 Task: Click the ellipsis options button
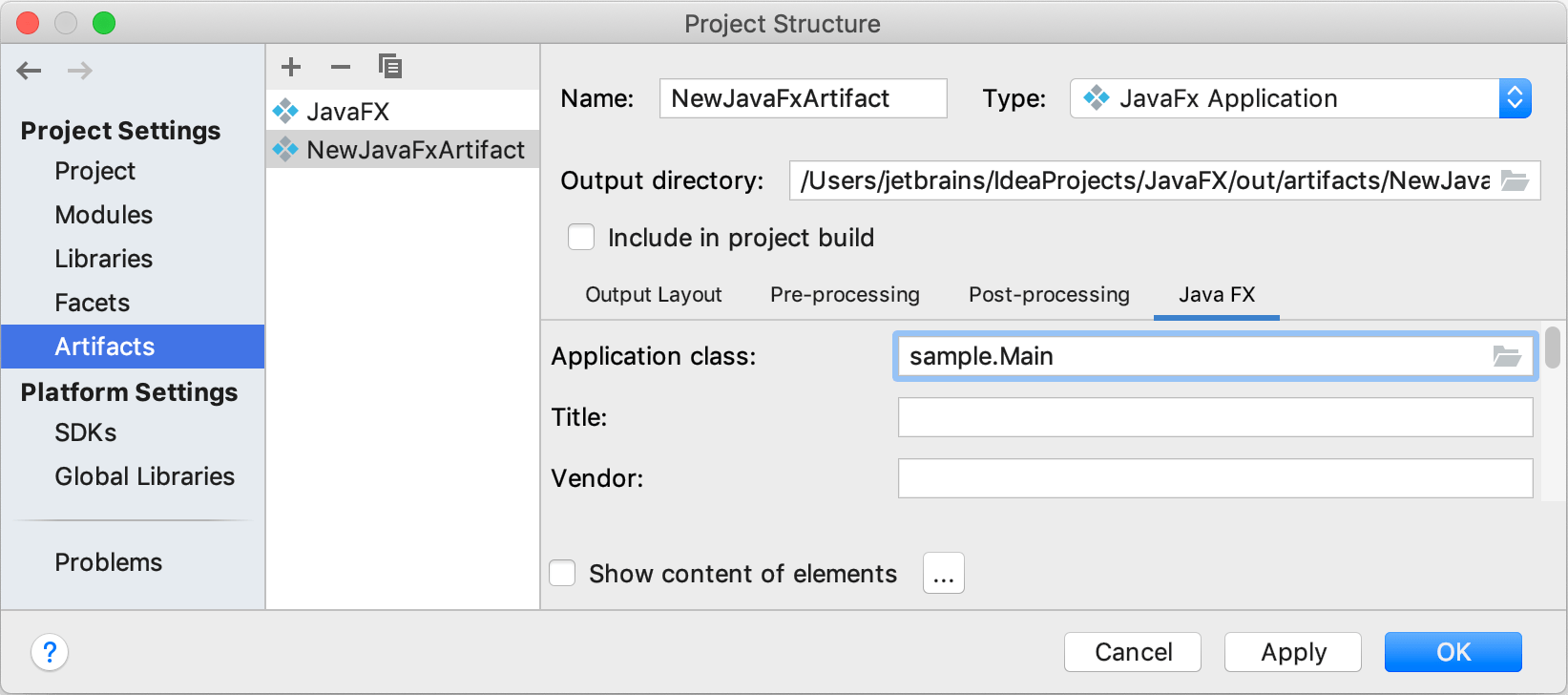click(944, 574)
